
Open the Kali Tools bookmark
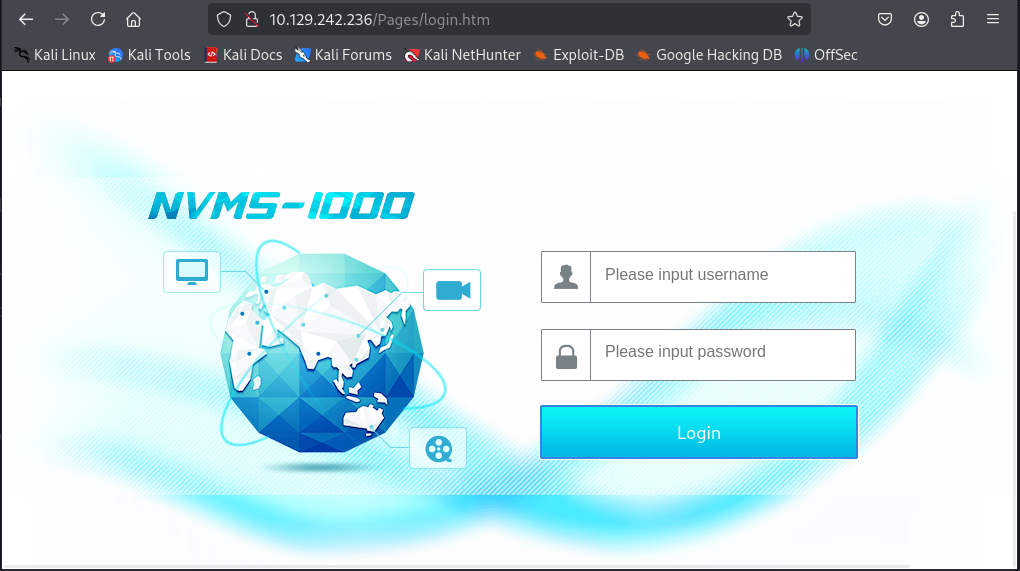[150, 55]
